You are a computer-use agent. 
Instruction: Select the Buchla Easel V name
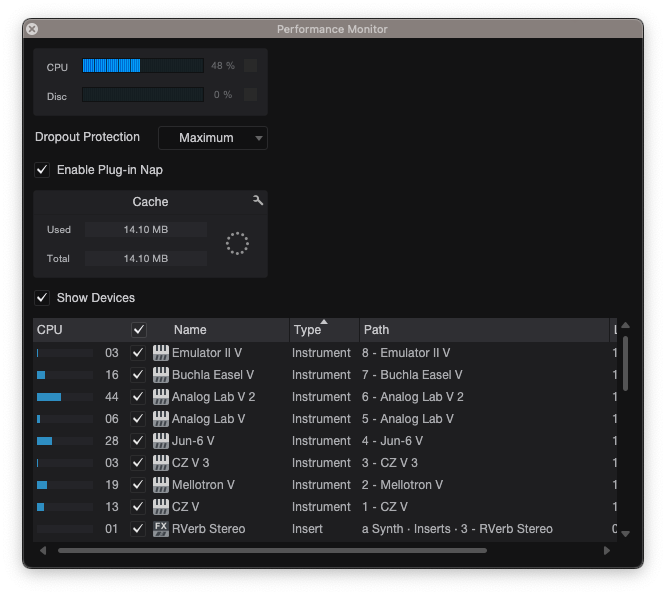[x=213, y=375]
